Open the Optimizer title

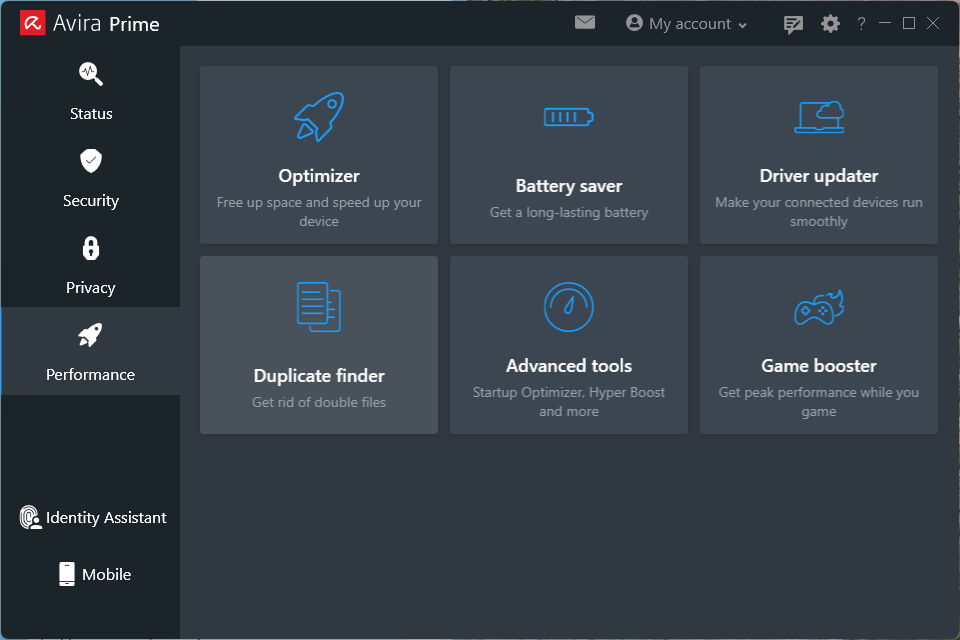(319, 176)
